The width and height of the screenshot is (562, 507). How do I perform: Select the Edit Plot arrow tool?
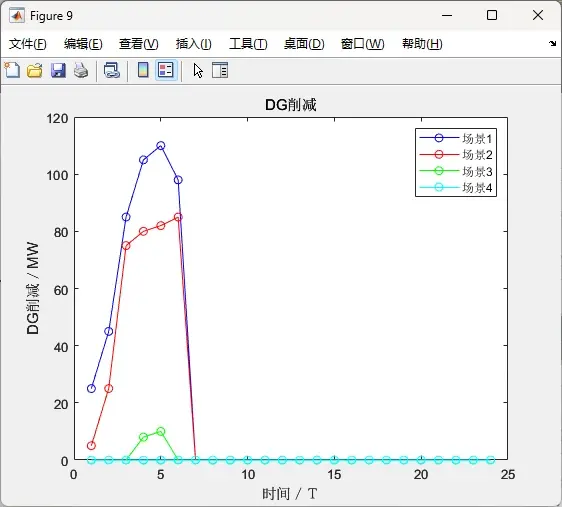click(198, 70)
